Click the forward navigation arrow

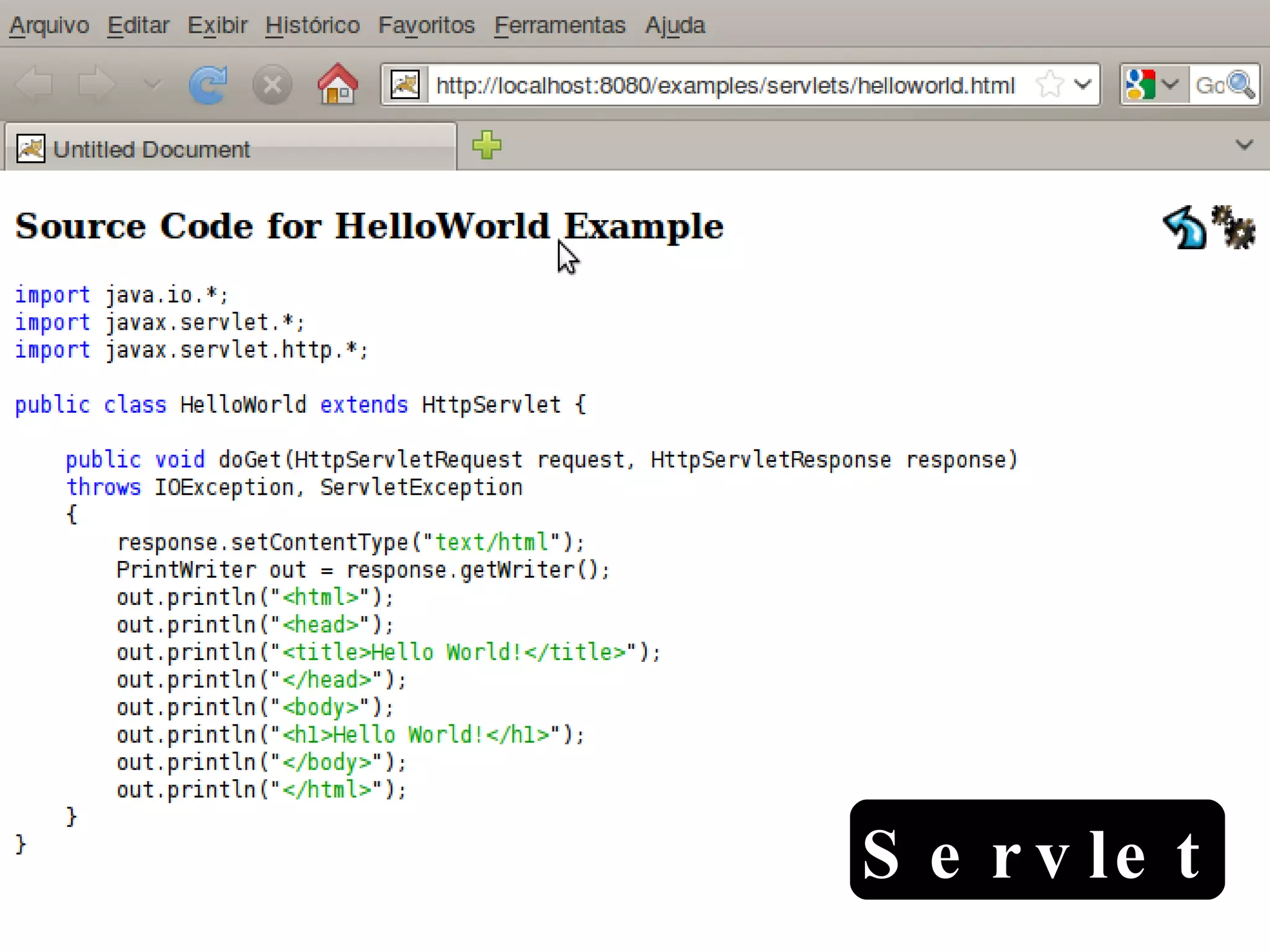pos(97,84)
